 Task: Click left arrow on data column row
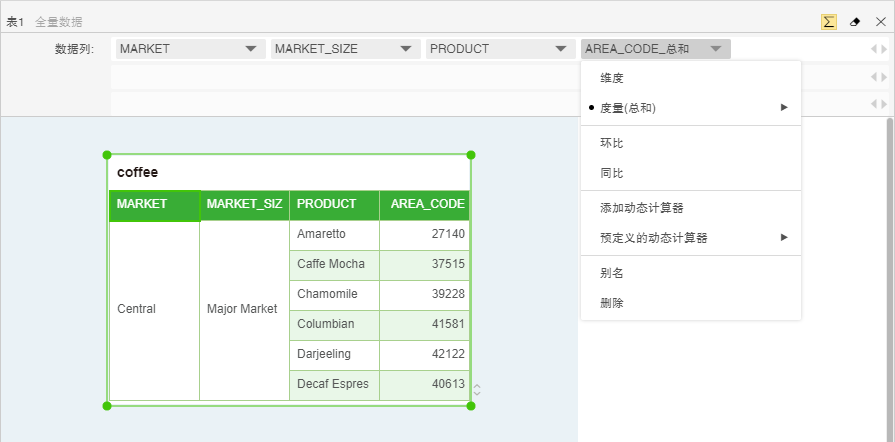point(873,49)
